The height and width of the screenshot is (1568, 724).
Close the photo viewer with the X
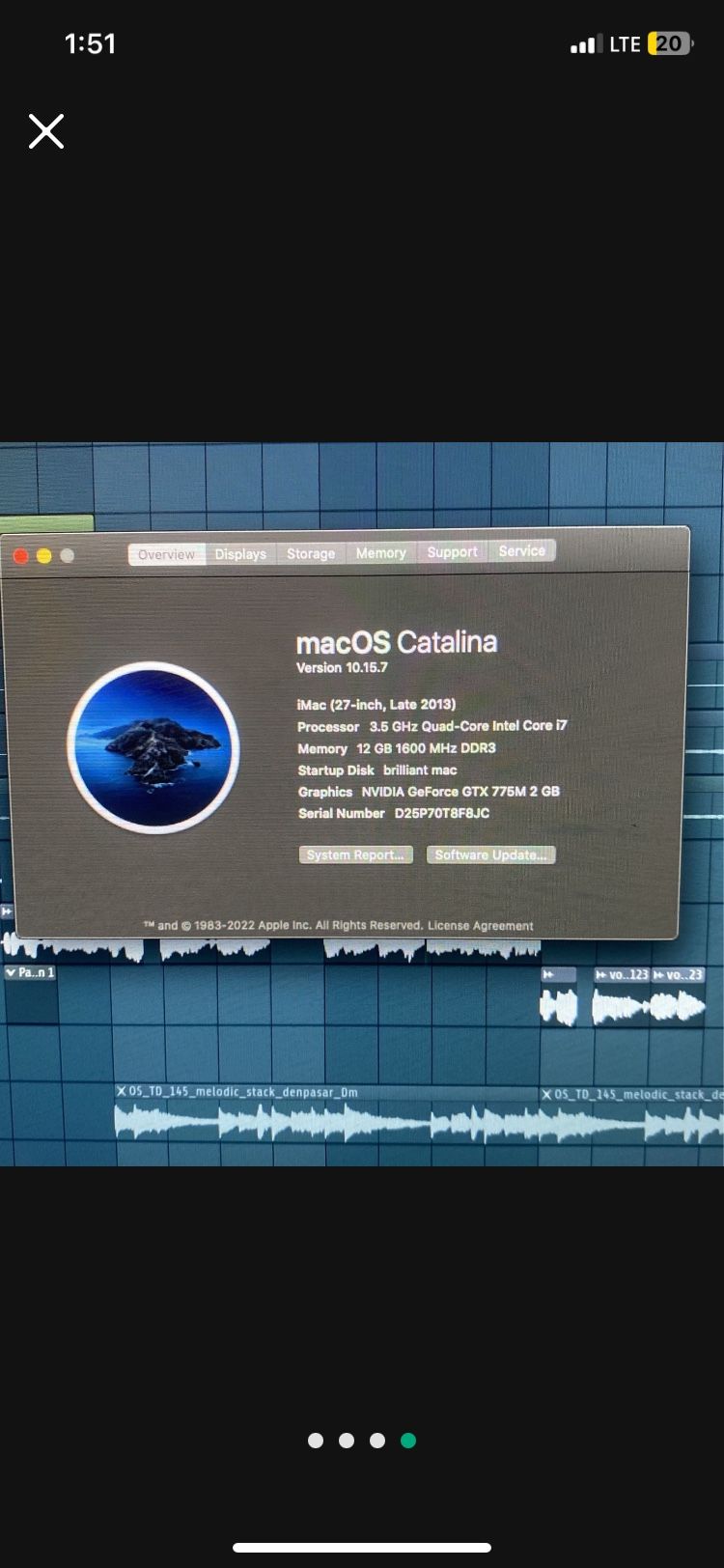46,131
